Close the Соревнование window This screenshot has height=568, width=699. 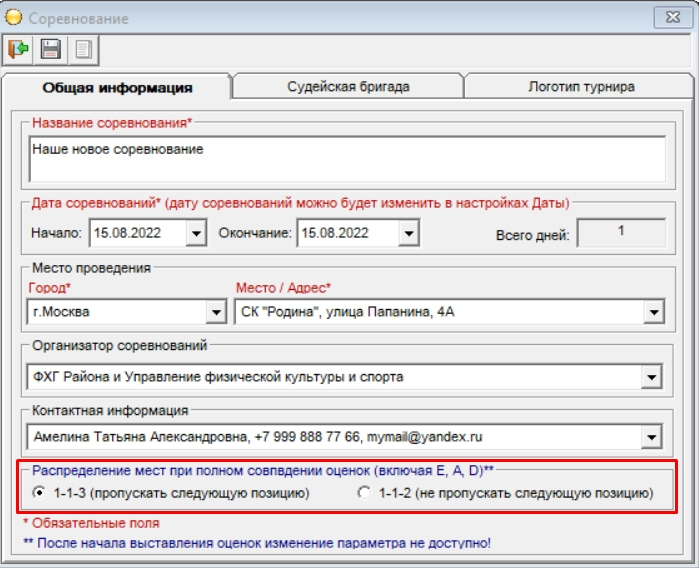[668, 17]
